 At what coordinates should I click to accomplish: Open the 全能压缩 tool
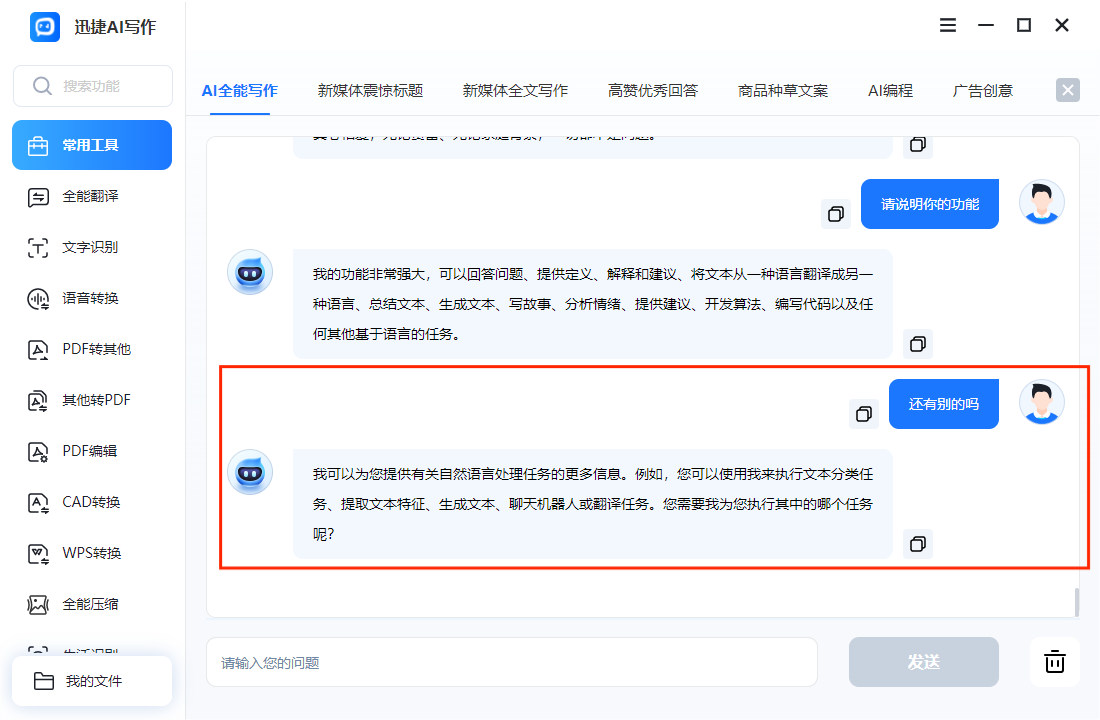click(x=80, y=604)
